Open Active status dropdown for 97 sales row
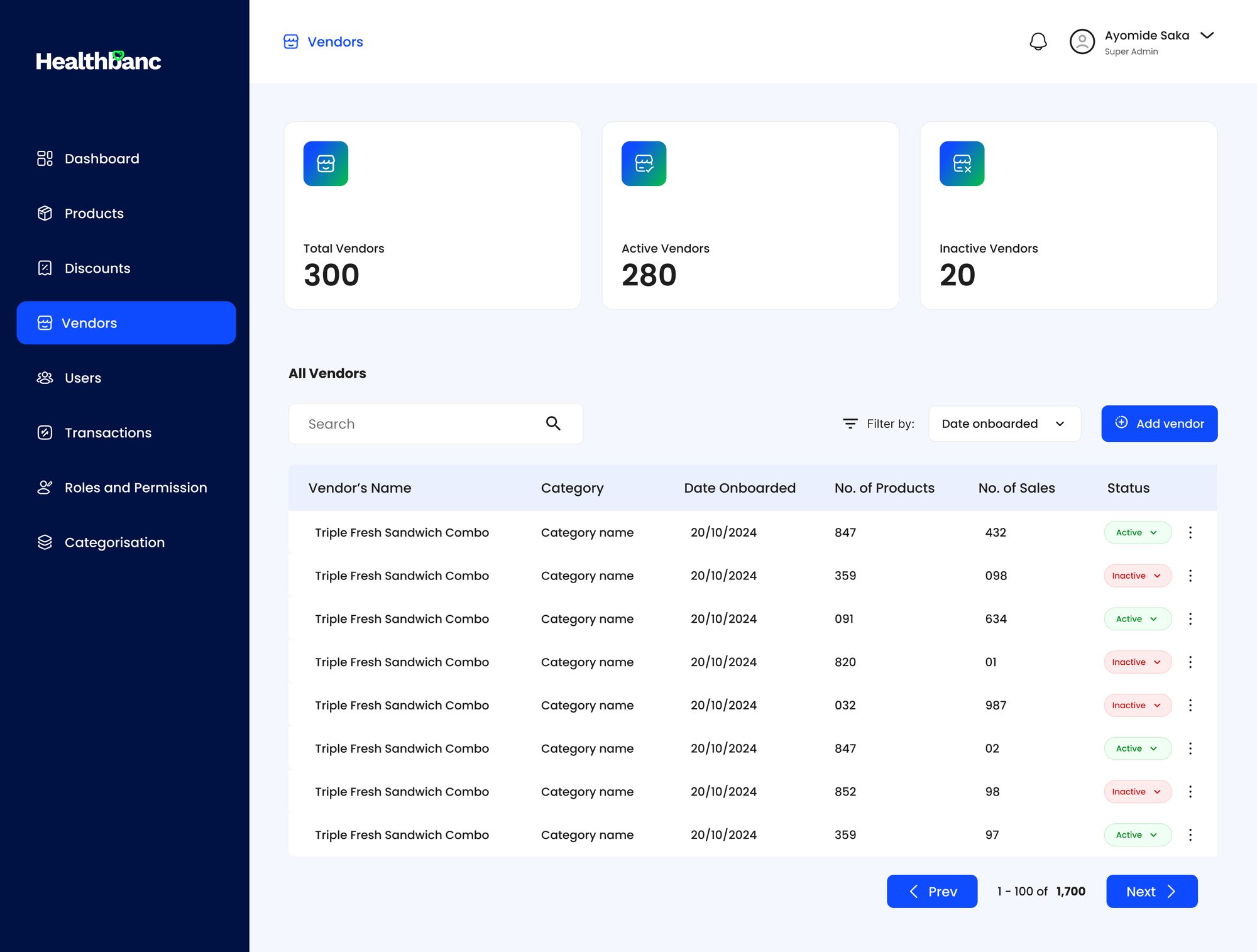The image size is (1257, 952). (x=1138, y=834)
